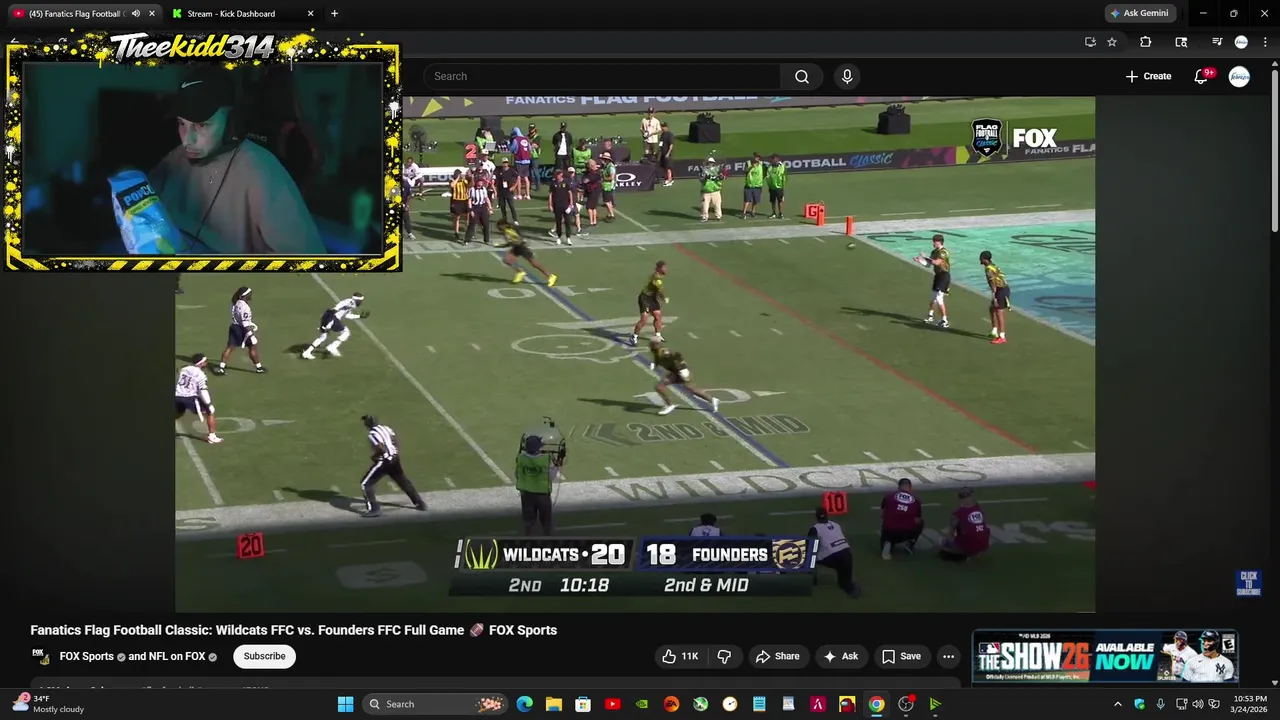
Task: Dislike the video with thumbs-down
Action: click(x=725, y=656)
